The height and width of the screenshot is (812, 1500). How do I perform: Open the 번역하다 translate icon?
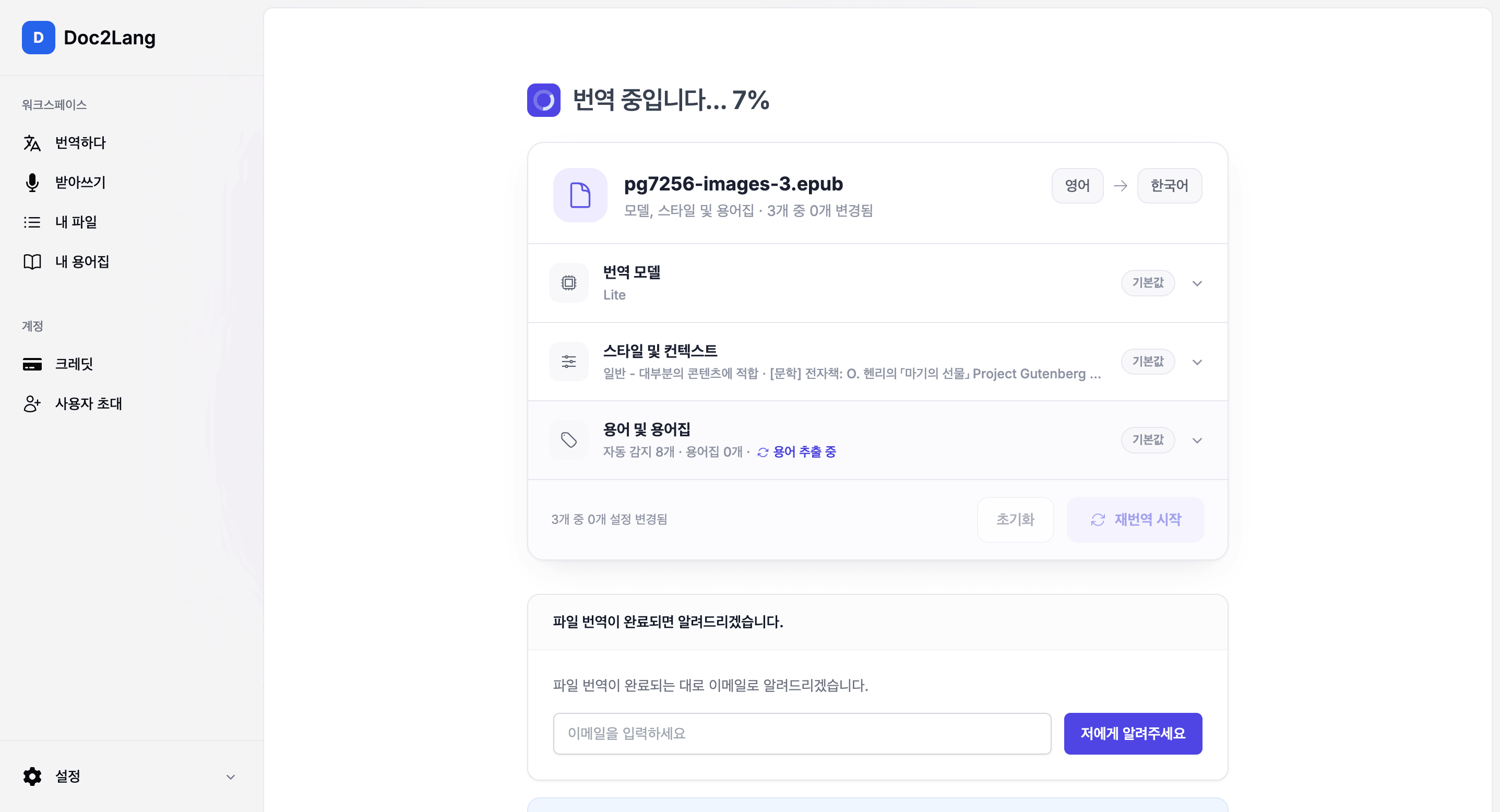pos(32,142)
